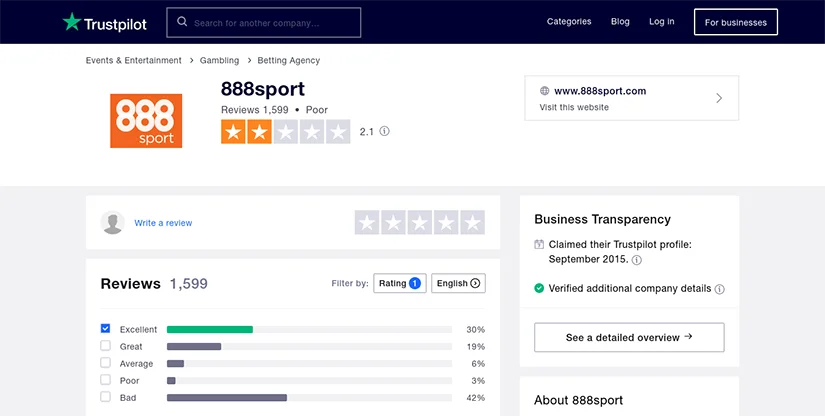
Task: Click the chevron arrow on website card
Action: coord(719,98)
